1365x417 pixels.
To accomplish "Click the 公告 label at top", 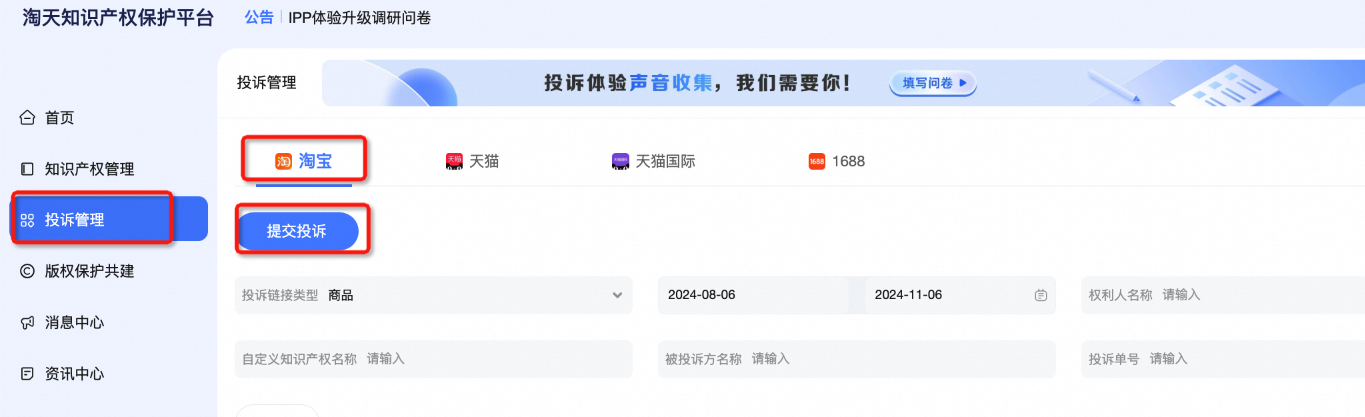I will (x=258, y=17).
